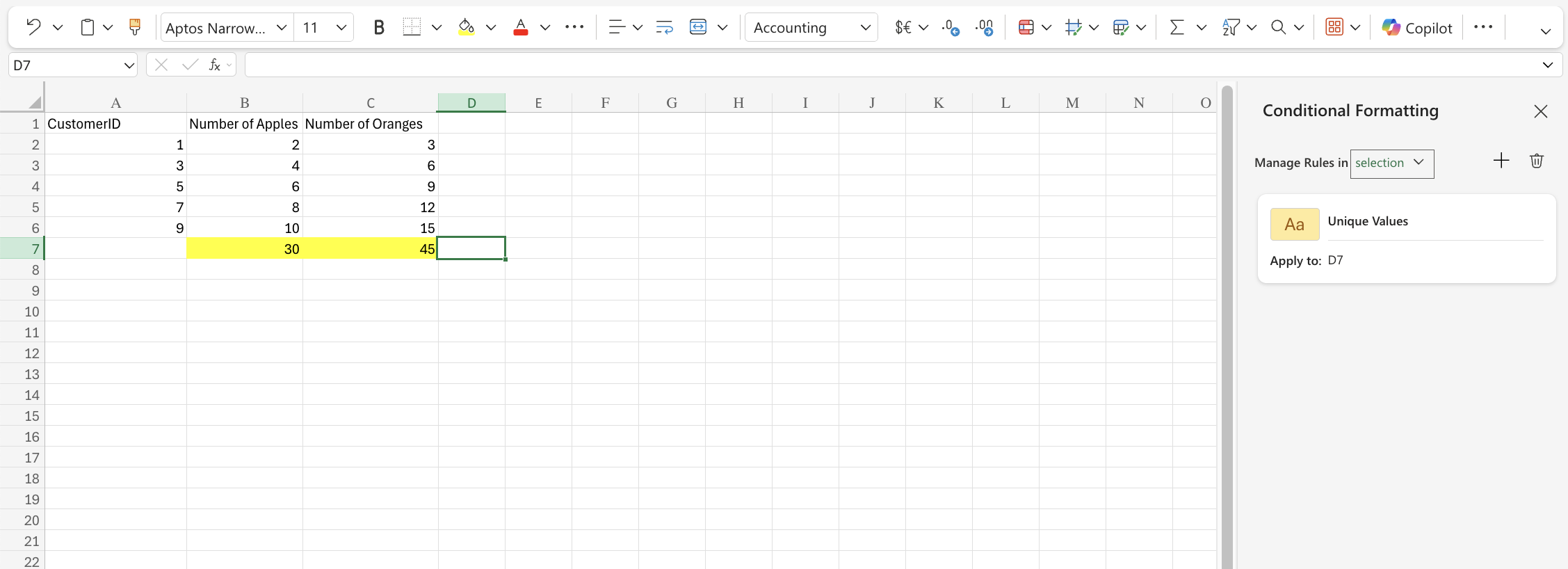Viewport: 1568px width, 569px height.
Task: Click the Decrease Decimal icon
Action: coord(951,27)
